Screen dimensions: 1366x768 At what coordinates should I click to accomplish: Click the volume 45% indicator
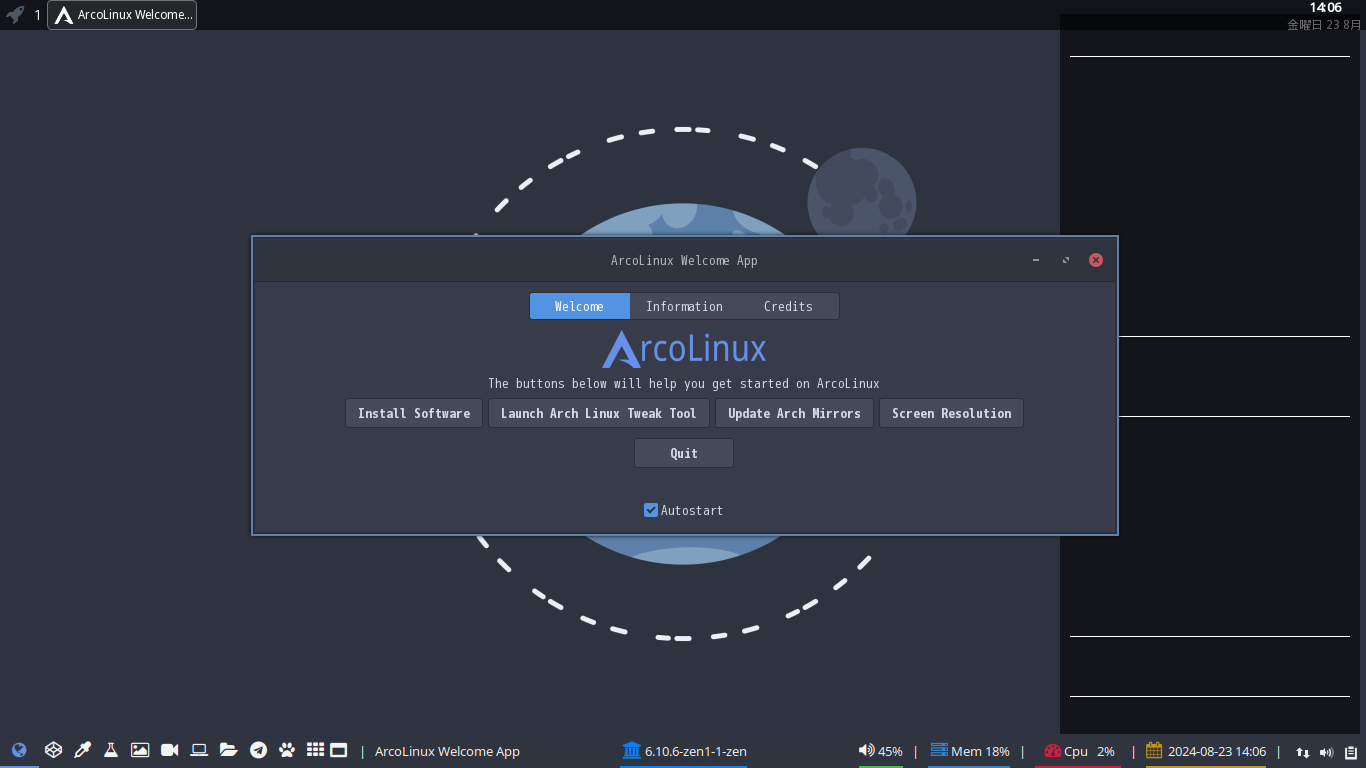click(x=880, y=751)
